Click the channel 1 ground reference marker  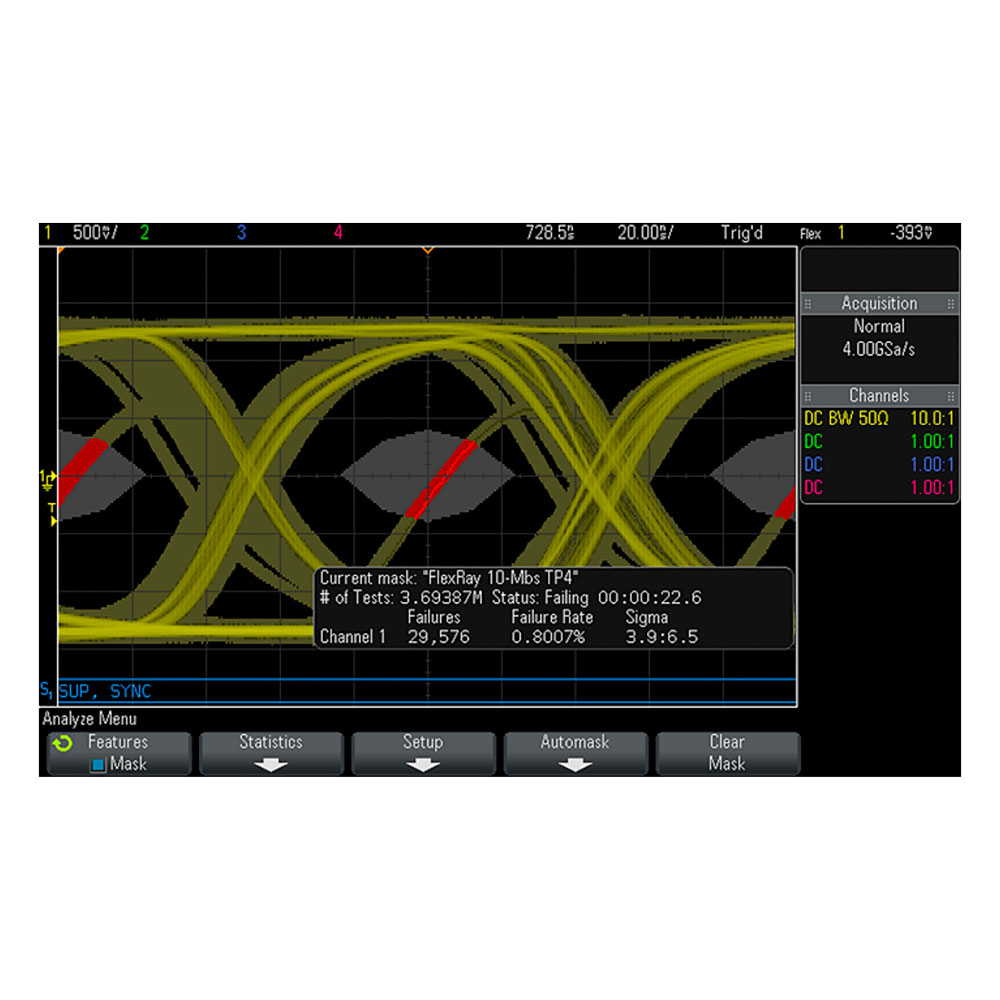tap(48, 480)
